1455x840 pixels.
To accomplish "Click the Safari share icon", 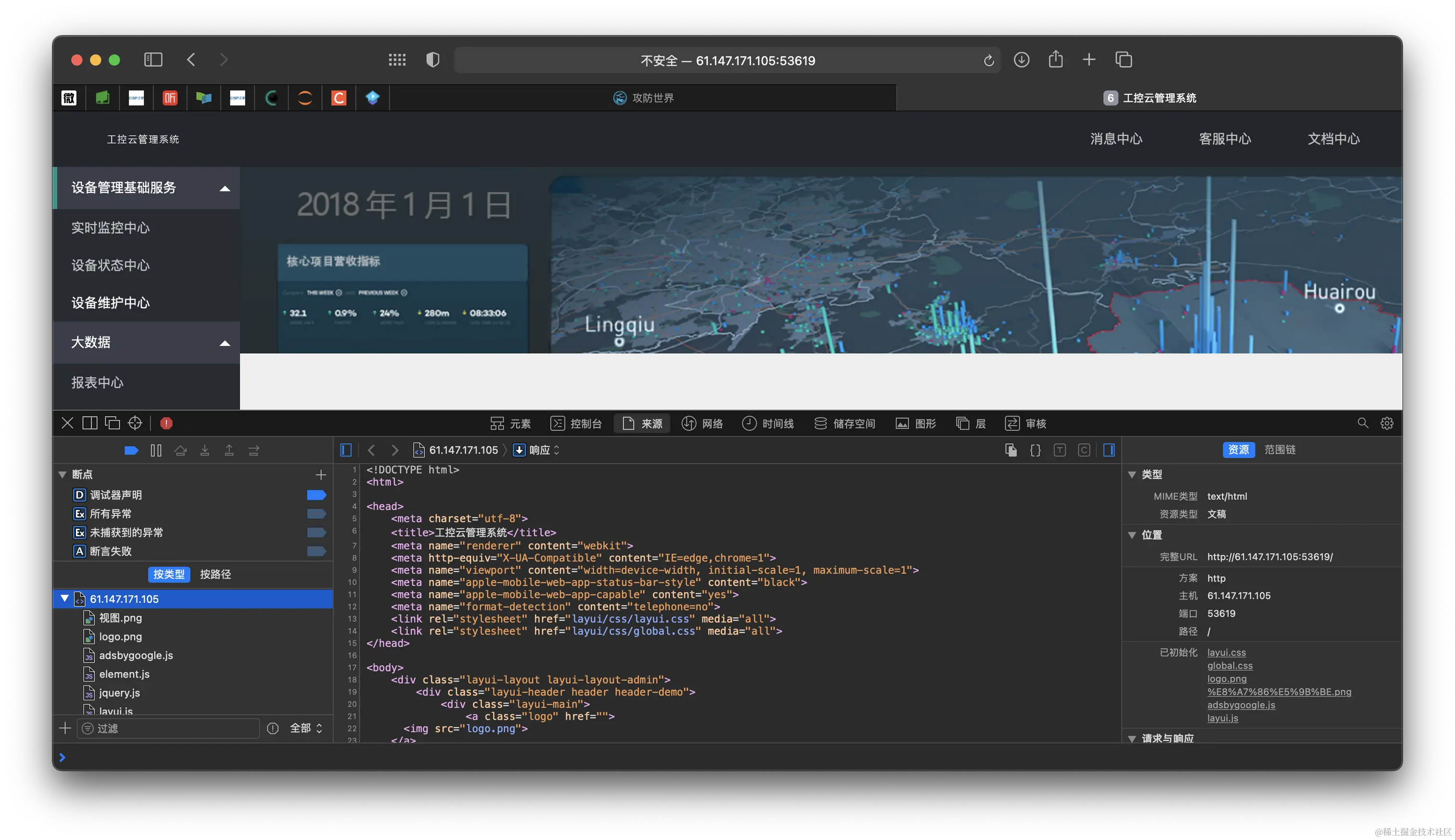I will 1055,60.
